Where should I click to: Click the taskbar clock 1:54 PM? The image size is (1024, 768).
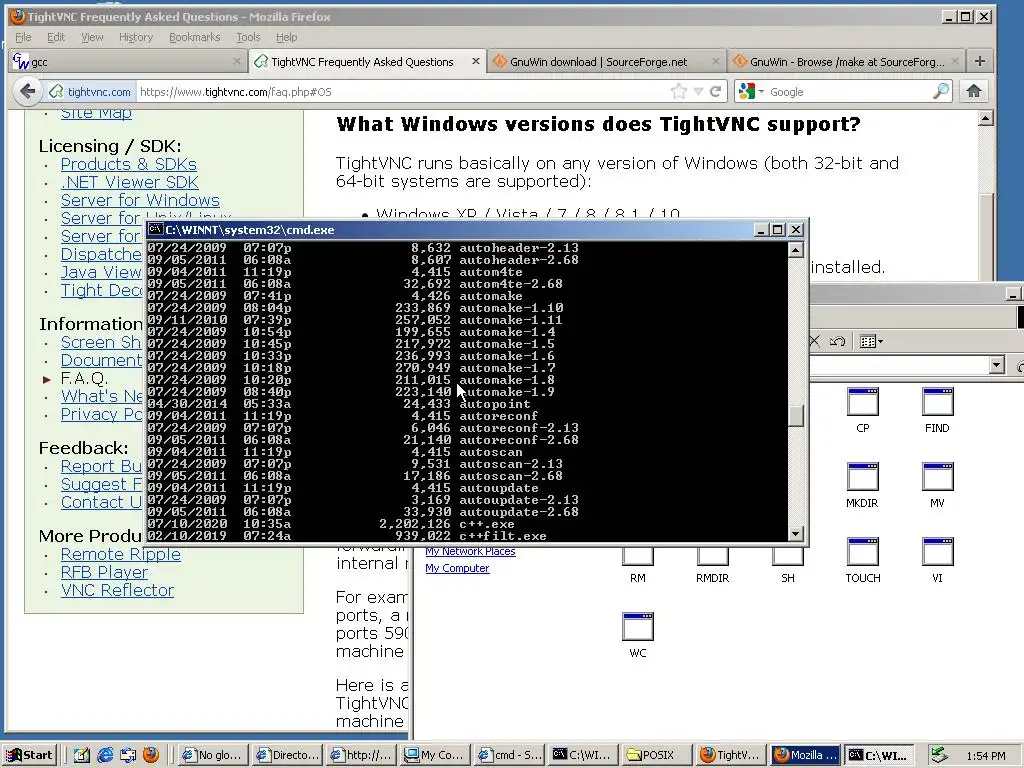986,756
